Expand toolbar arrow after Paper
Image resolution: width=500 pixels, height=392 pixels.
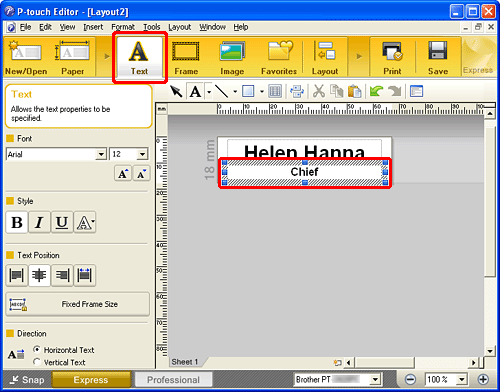pyautogui.click(x=107, y=56)
